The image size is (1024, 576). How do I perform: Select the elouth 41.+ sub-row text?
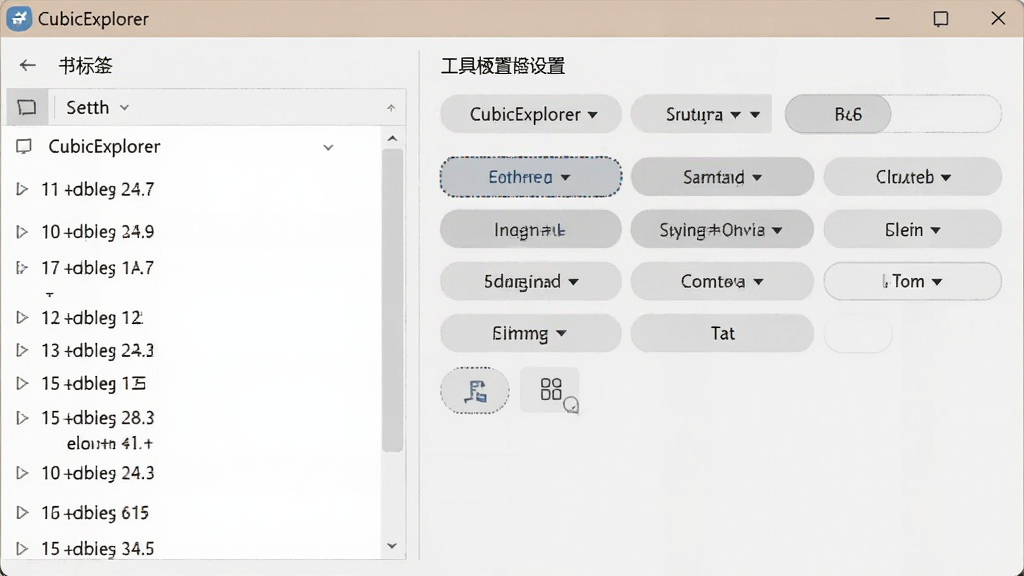pos(110,443)
